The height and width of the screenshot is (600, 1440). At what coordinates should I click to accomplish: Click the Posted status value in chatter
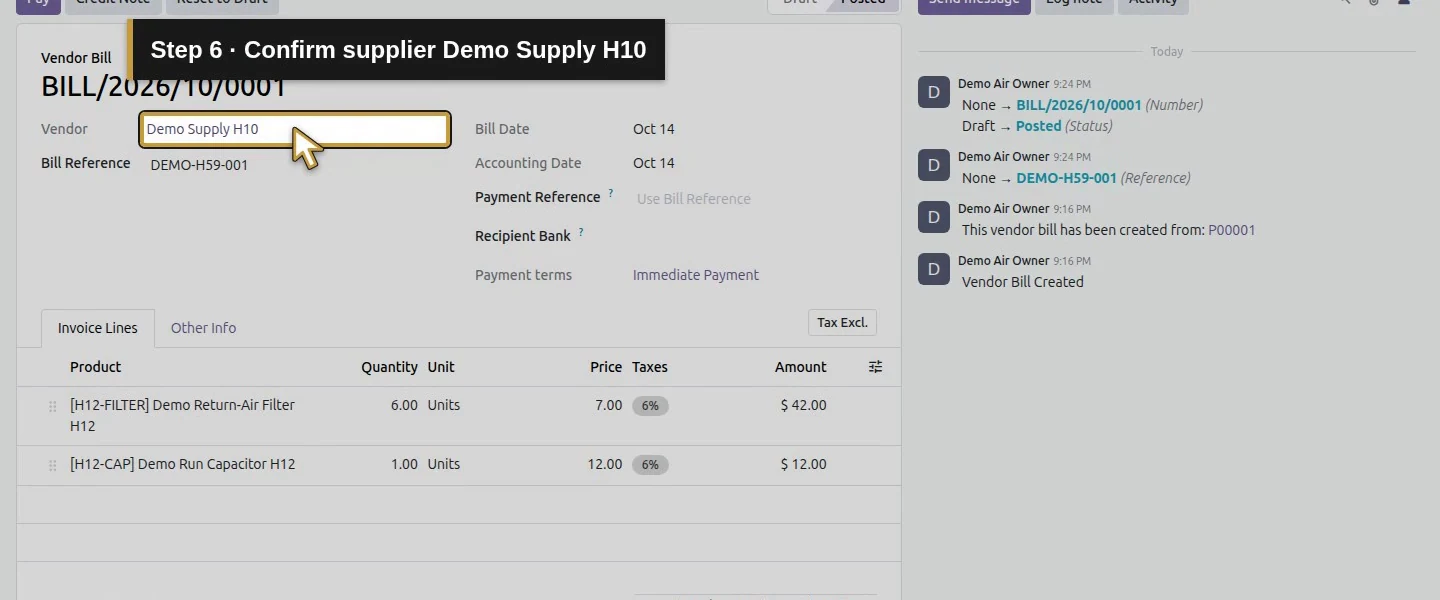(1038, 126)
